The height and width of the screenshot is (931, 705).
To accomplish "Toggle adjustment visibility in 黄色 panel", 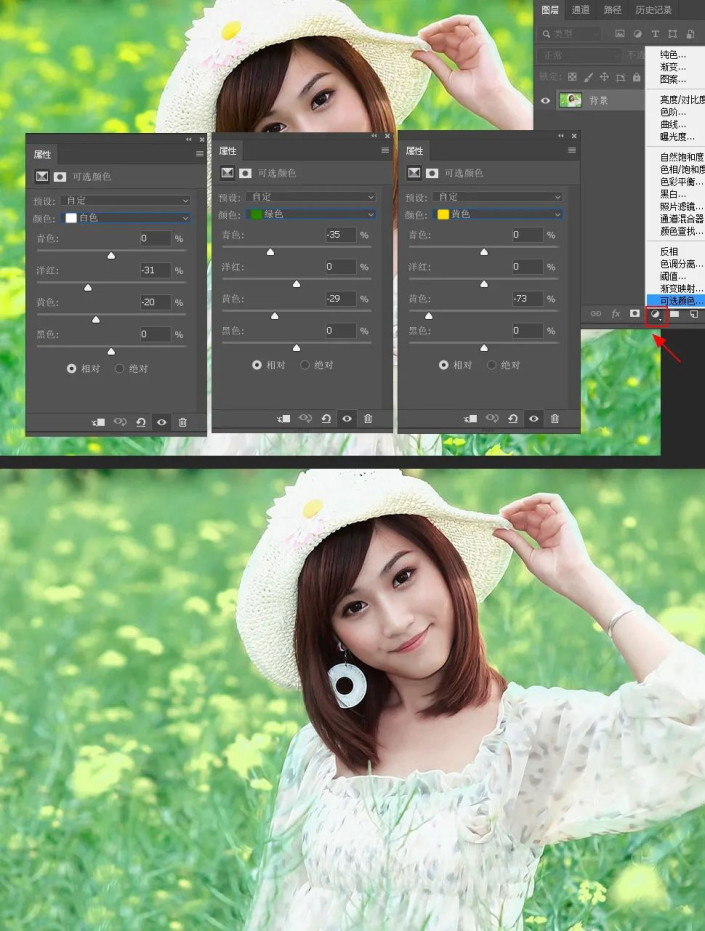I will pos(533,419).
